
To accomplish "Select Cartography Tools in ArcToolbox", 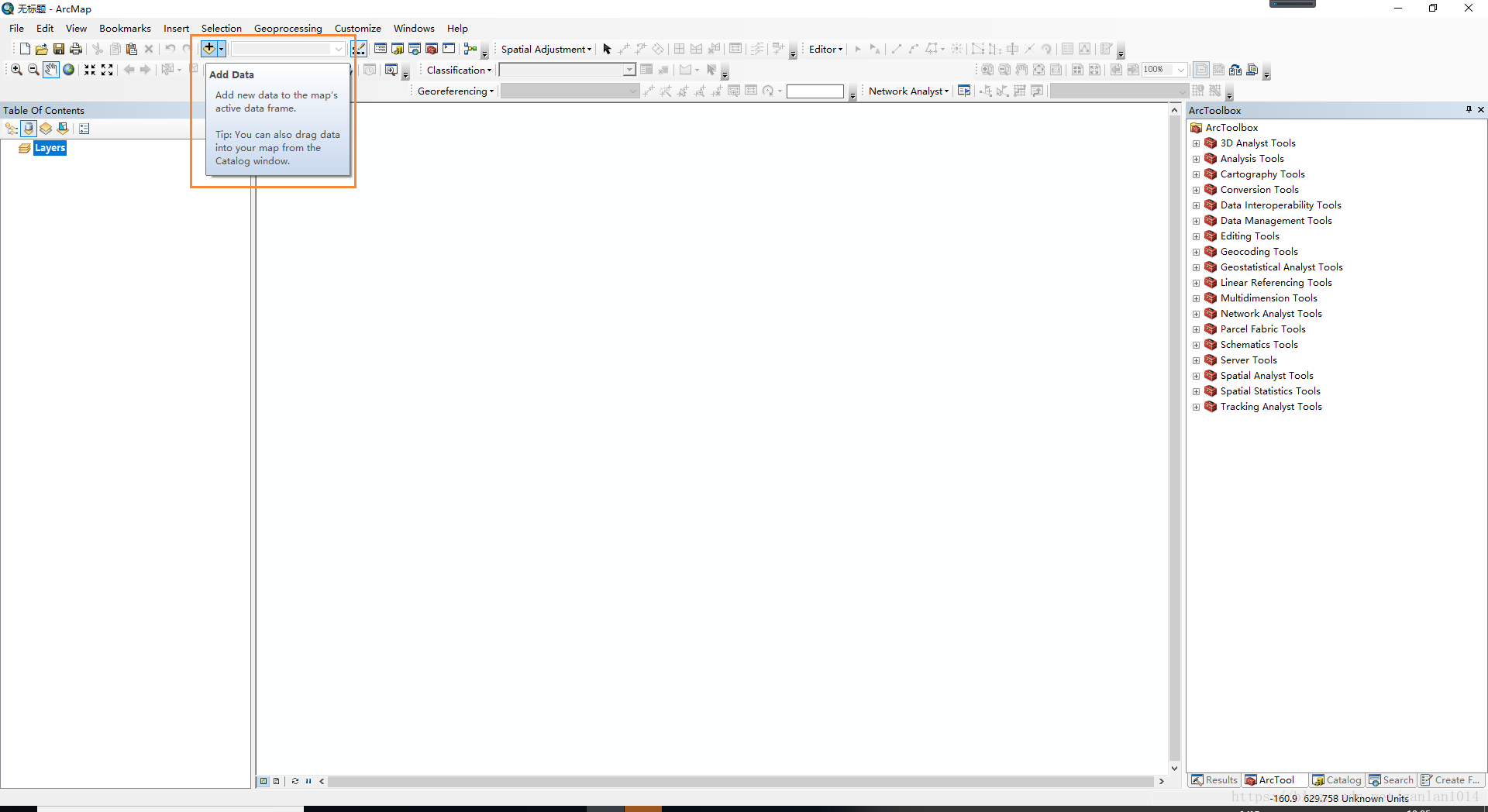I will pos(1262,174).
